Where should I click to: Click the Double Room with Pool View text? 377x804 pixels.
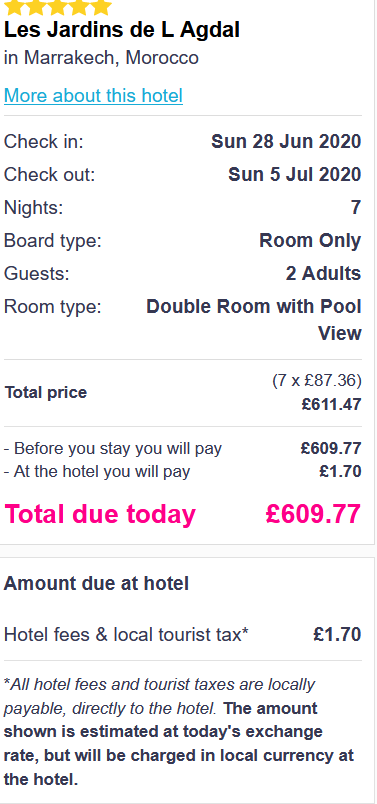point(254,320)
